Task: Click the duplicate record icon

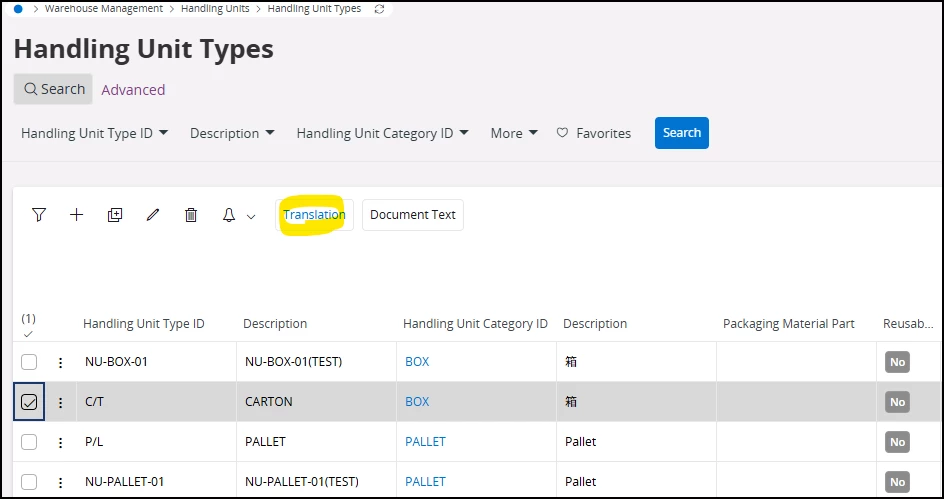Action: point(115,215)
